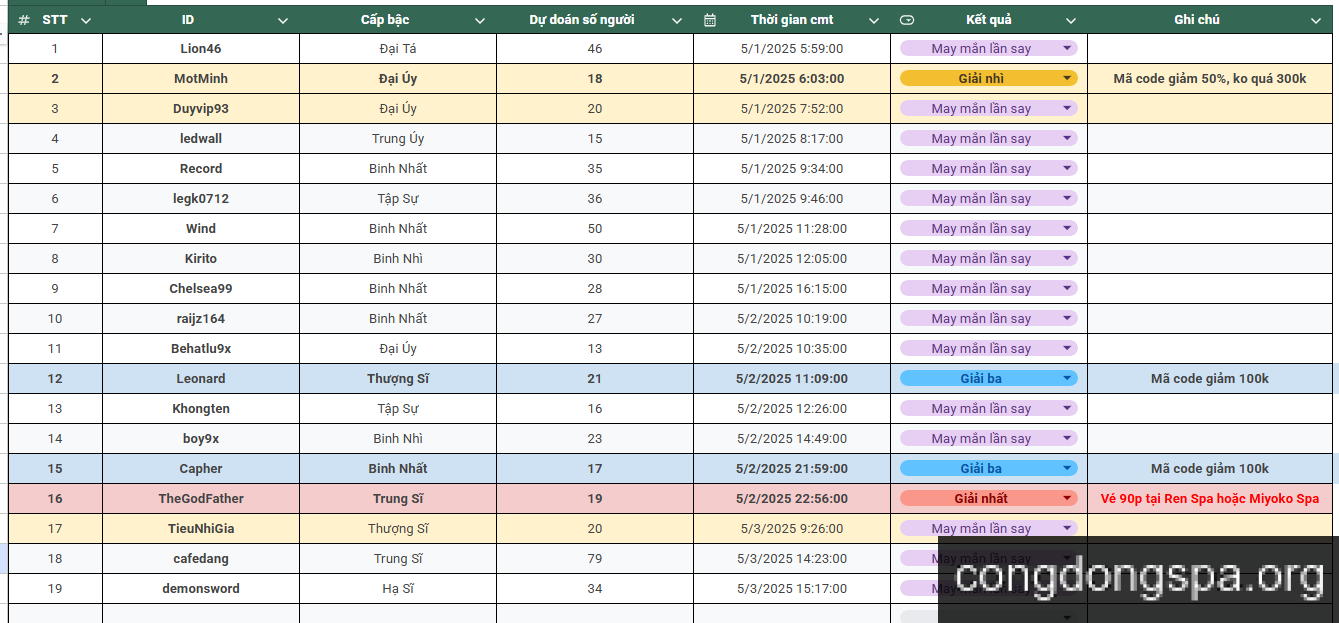
Task: Open the red Giải nhất result chip
Action: pos(988,498)
